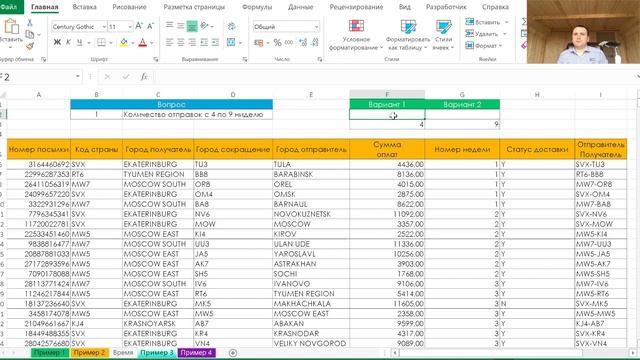Switch to Рецензирование ribbon tab
Screen dimensions: 640x360
click(x=356, y=7)
